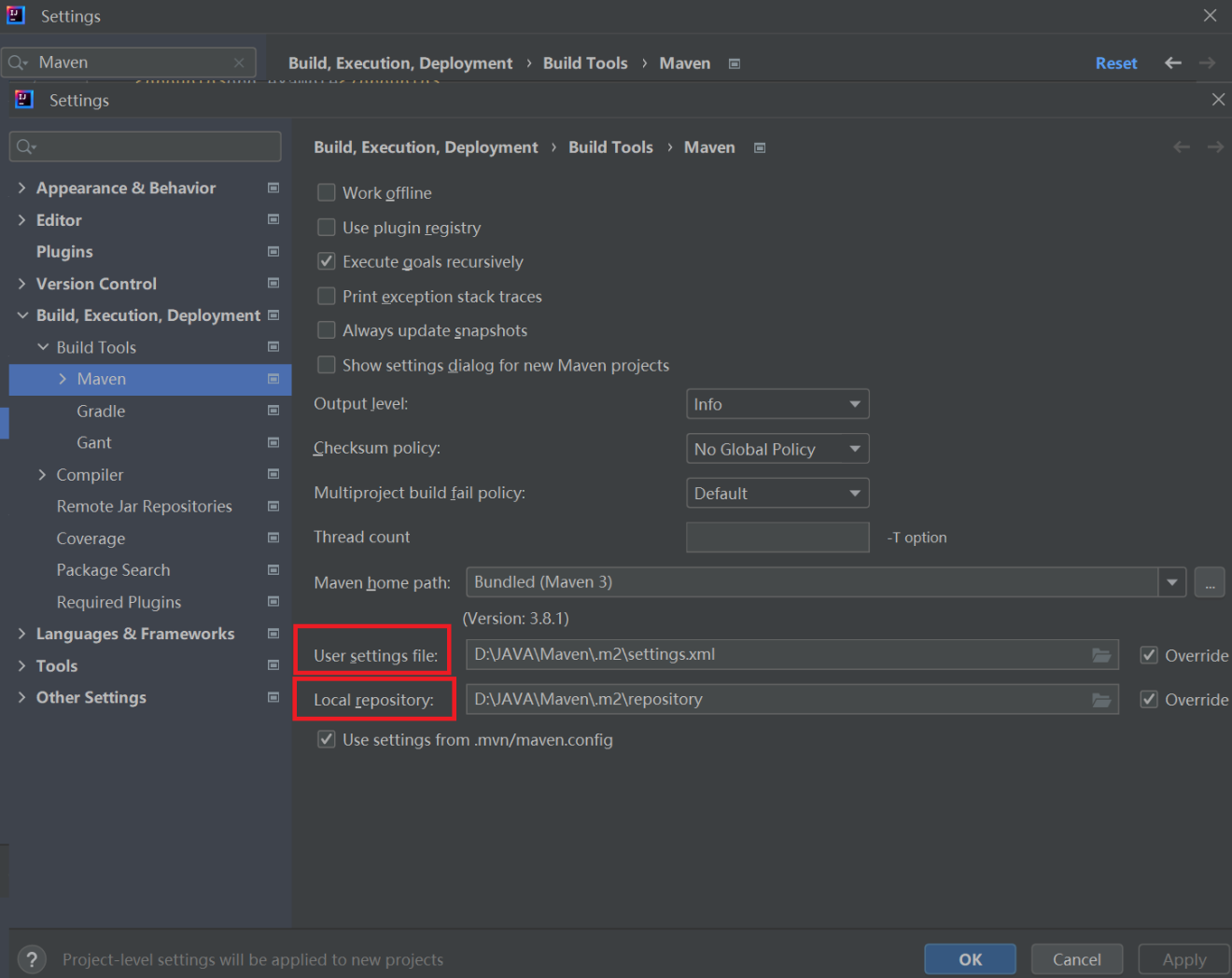Uncheck Execute goals recursively
The width and height of the screenshot is (1232, 978).
coord(327,261)
